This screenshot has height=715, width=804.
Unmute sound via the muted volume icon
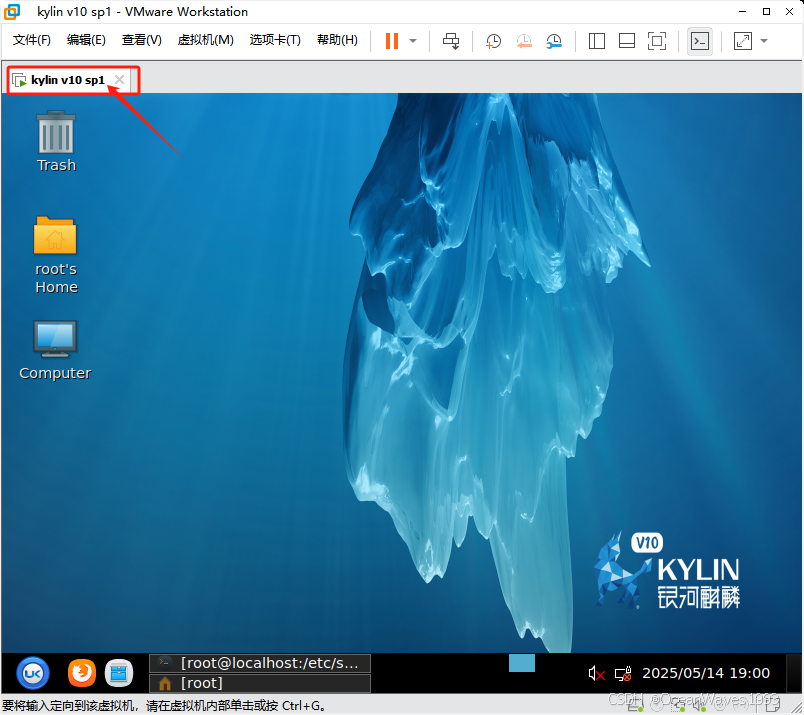click(596, 673)
